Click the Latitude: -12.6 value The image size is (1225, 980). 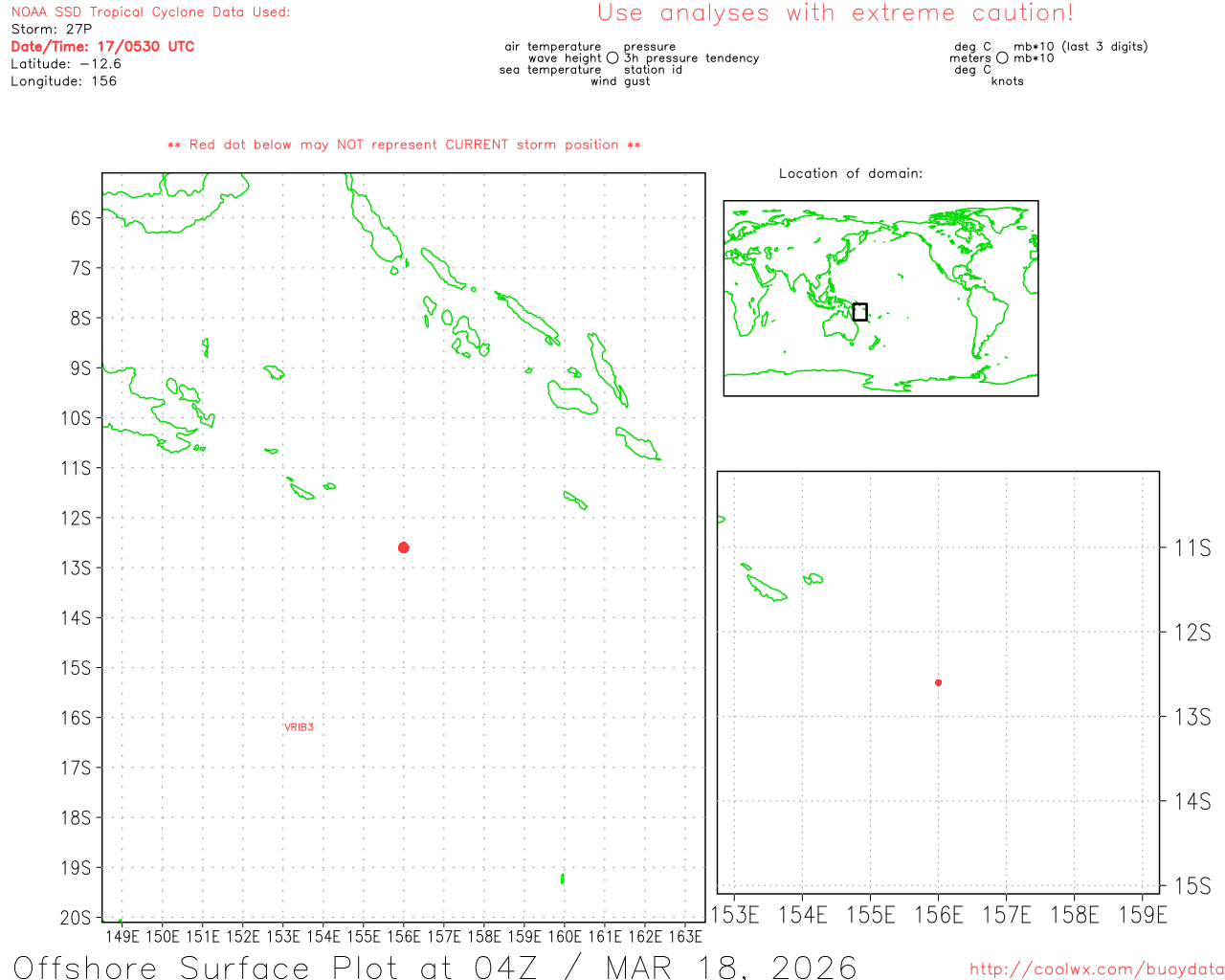pos(66,64)
